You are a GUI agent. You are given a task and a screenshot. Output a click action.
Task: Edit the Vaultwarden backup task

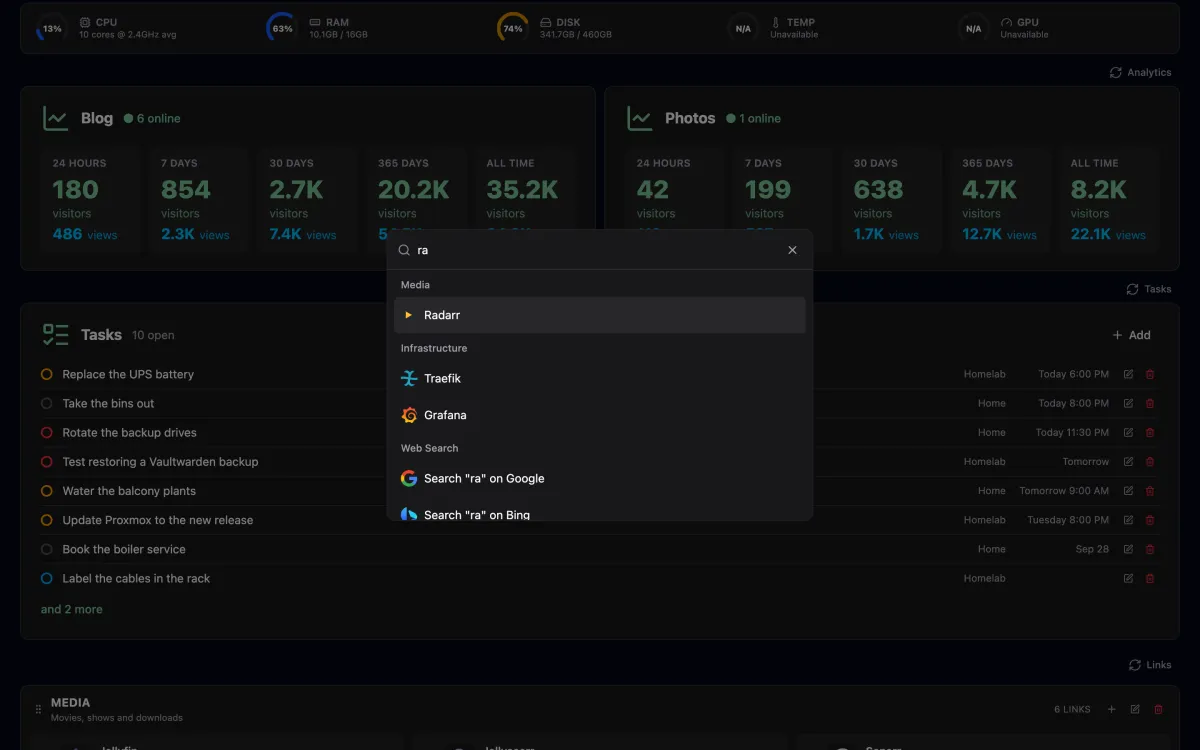tap(1128, 461)
